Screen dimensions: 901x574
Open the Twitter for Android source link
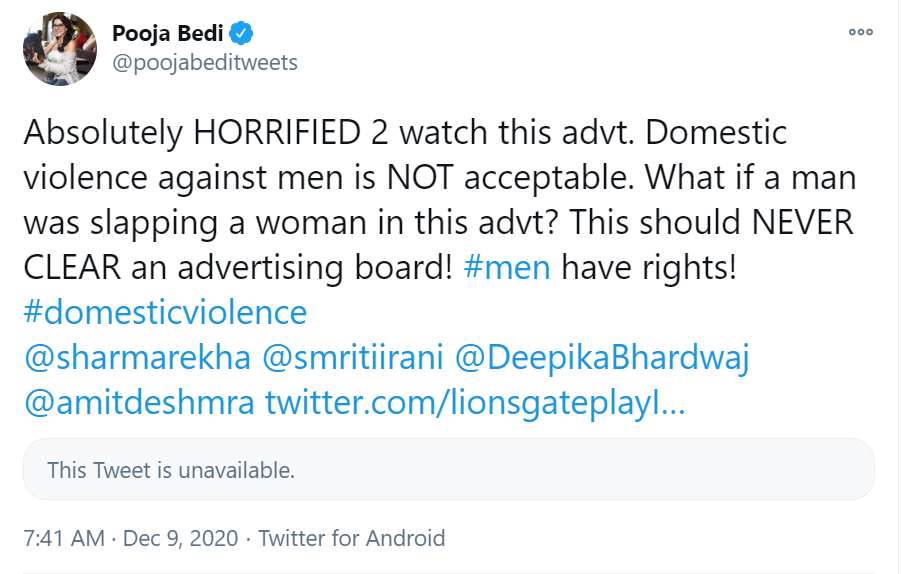pos(352,538)
